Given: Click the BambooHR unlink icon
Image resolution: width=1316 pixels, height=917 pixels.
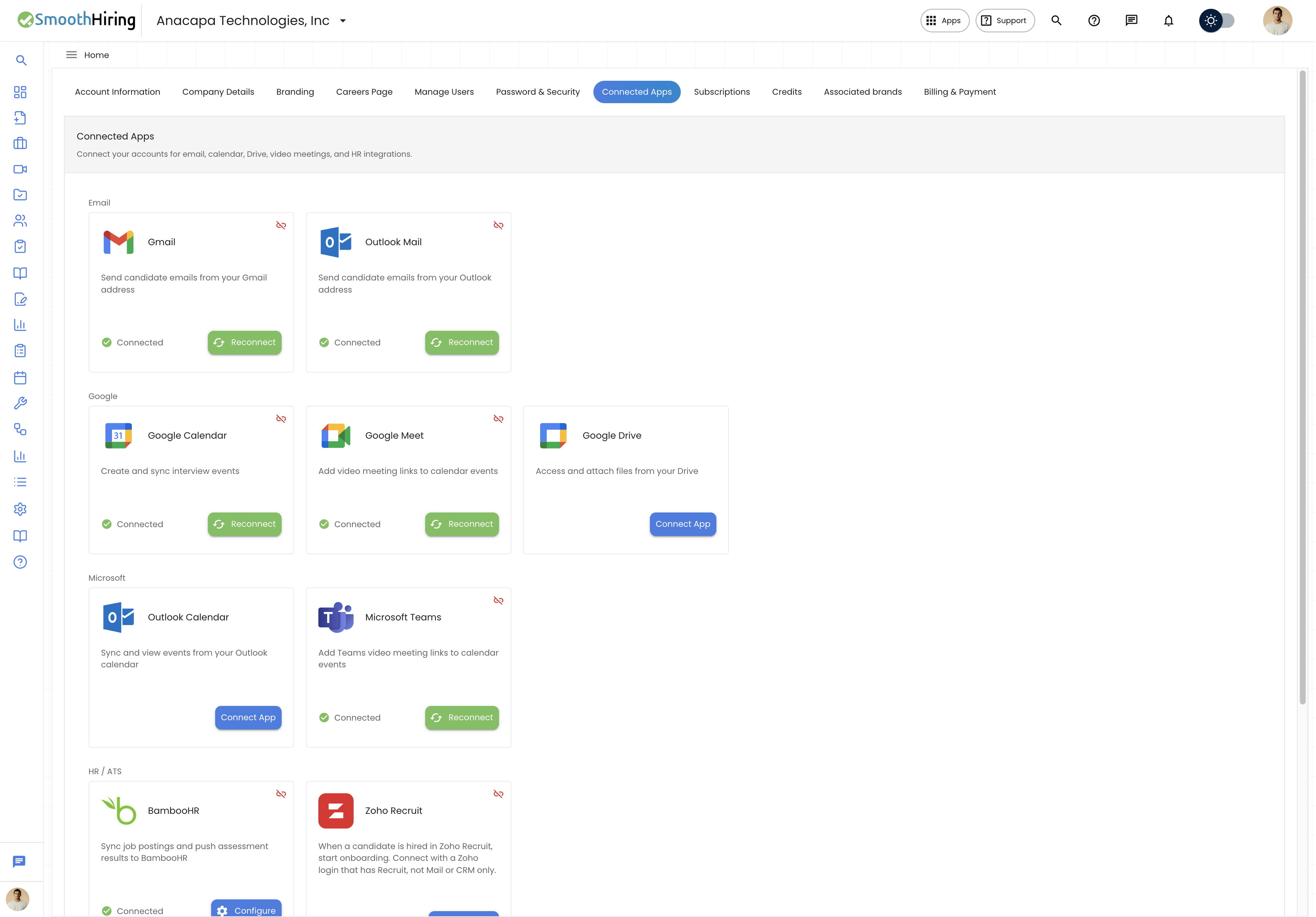Looking at the screenshot, I should (281, 794).
